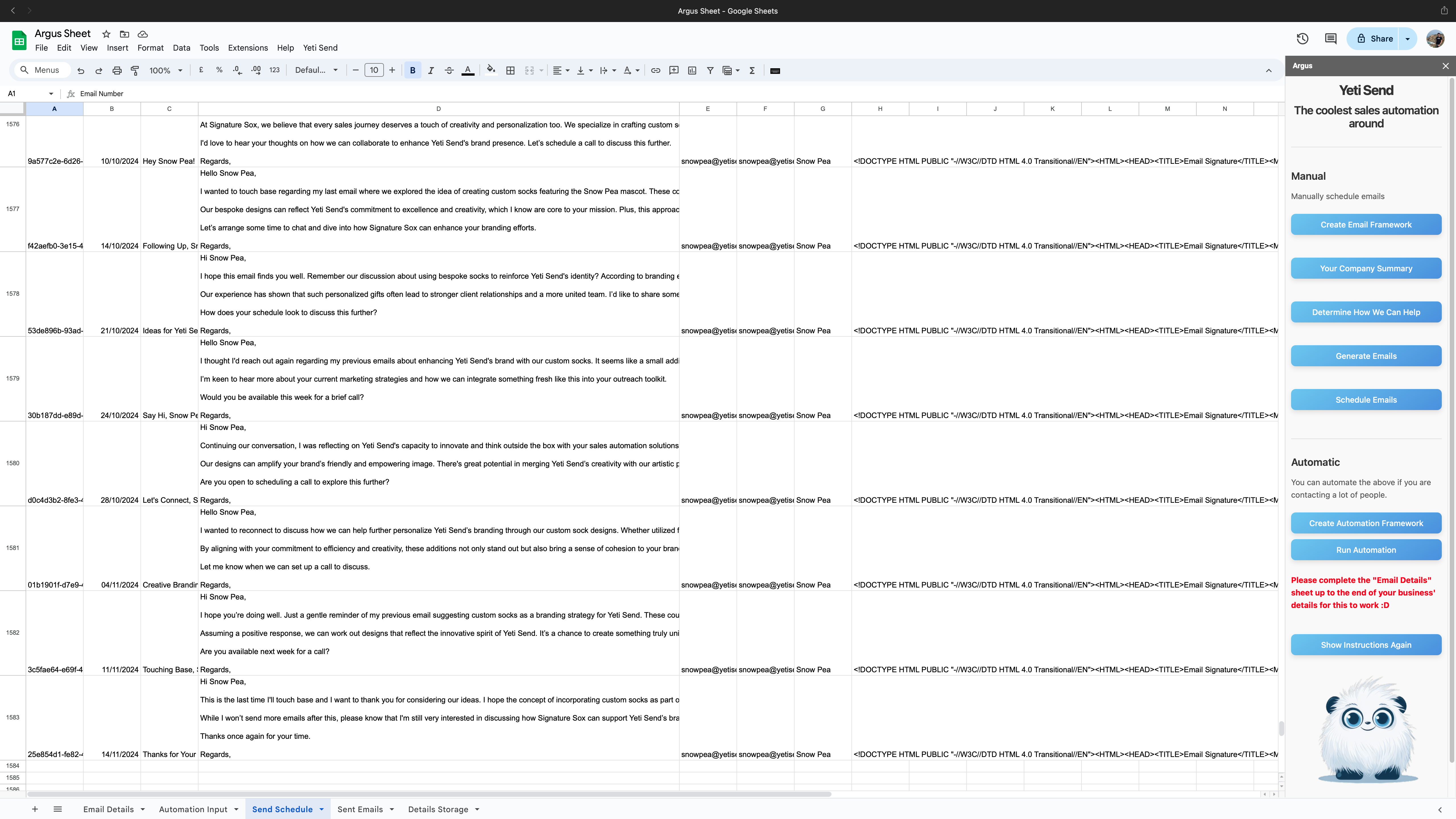Click the paint format icon

(135, 70)
